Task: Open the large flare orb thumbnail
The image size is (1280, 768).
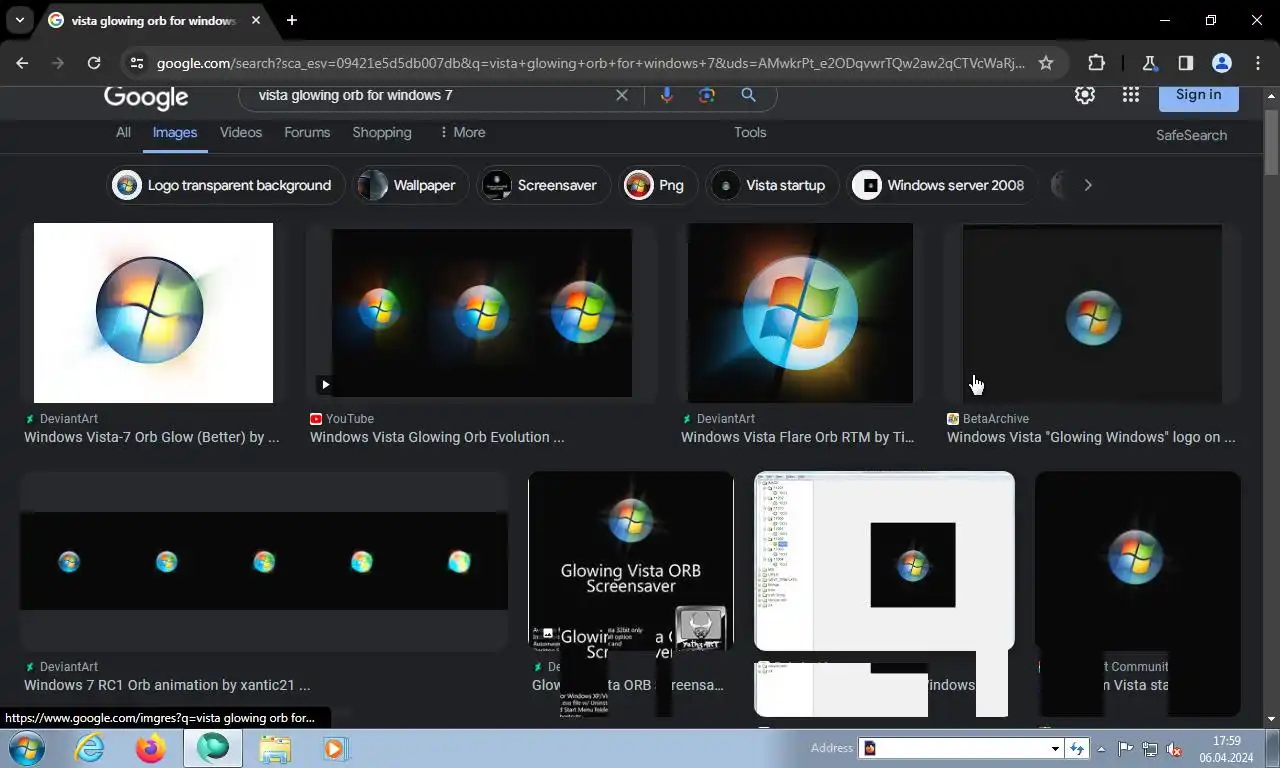Action: (800, 313)
